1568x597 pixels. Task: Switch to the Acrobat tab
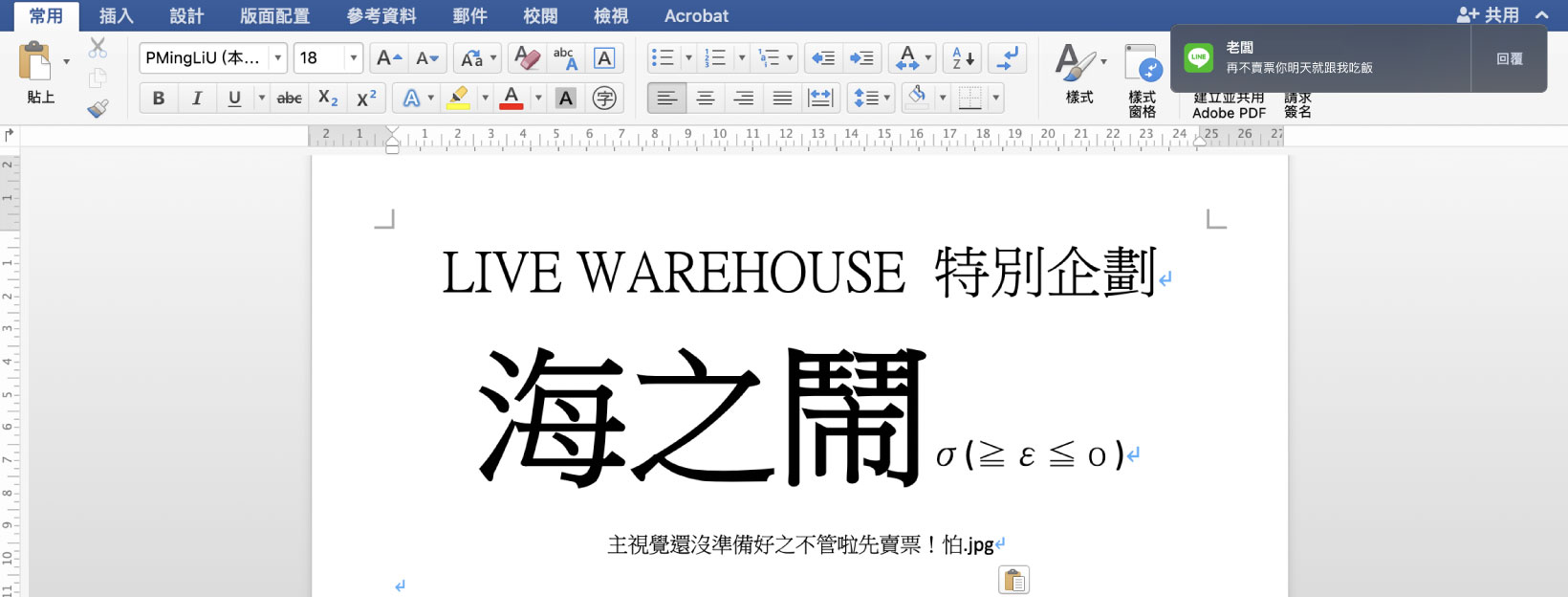696,15
